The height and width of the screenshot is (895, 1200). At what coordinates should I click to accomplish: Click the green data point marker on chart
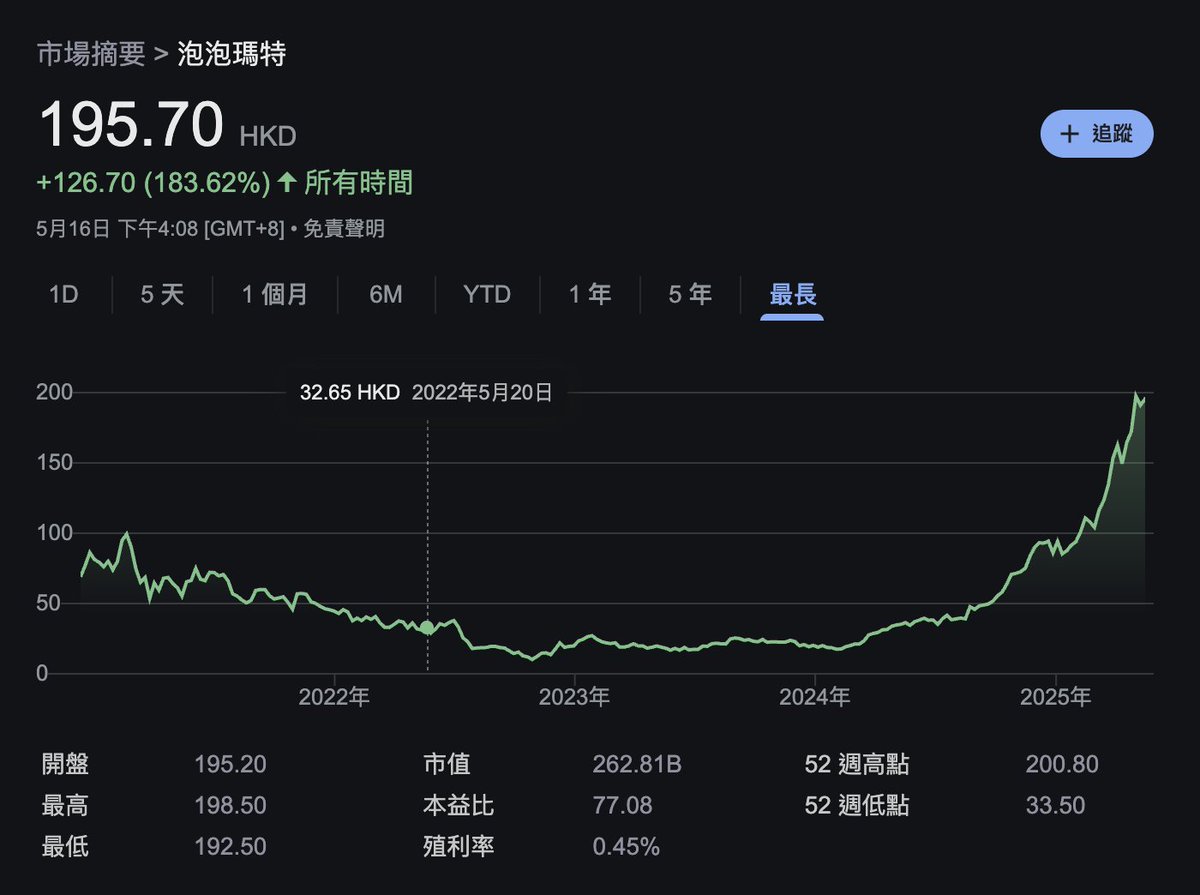pos(427,628)
